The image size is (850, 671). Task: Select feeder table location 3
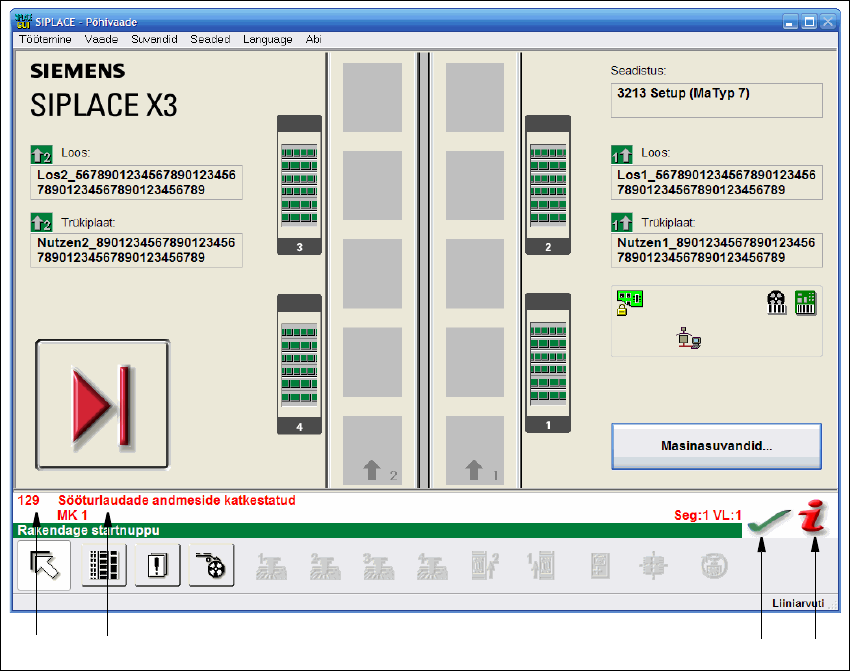coord(299,185)
